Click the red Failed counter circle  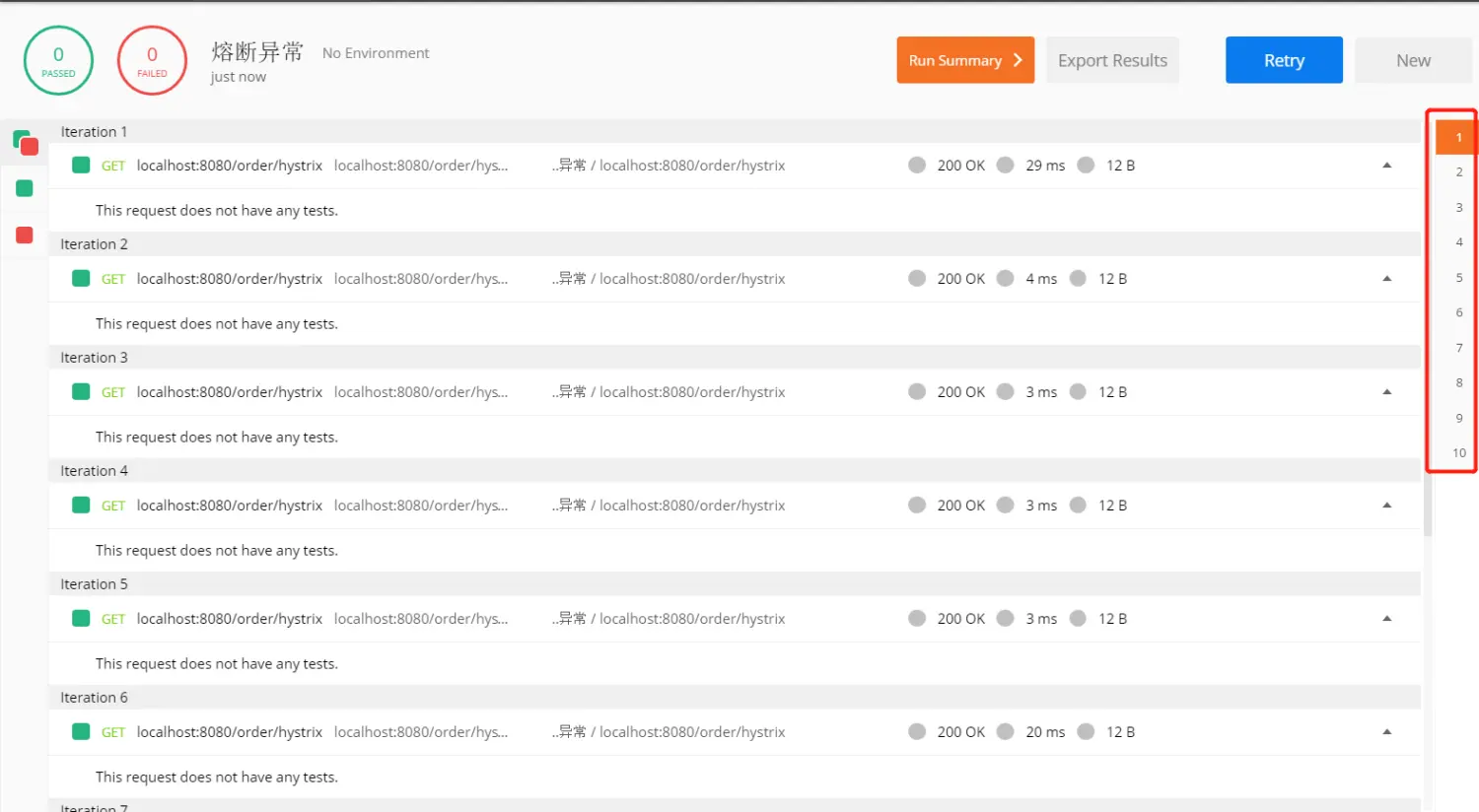coord(152,61)
